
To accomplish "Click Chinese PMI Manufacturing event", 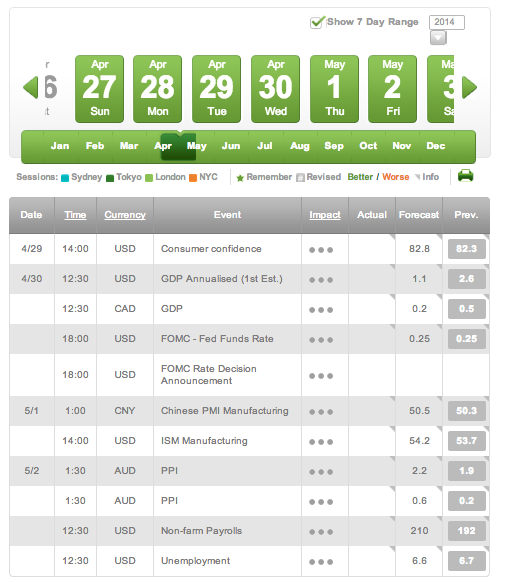I will [x=225, y=411].
